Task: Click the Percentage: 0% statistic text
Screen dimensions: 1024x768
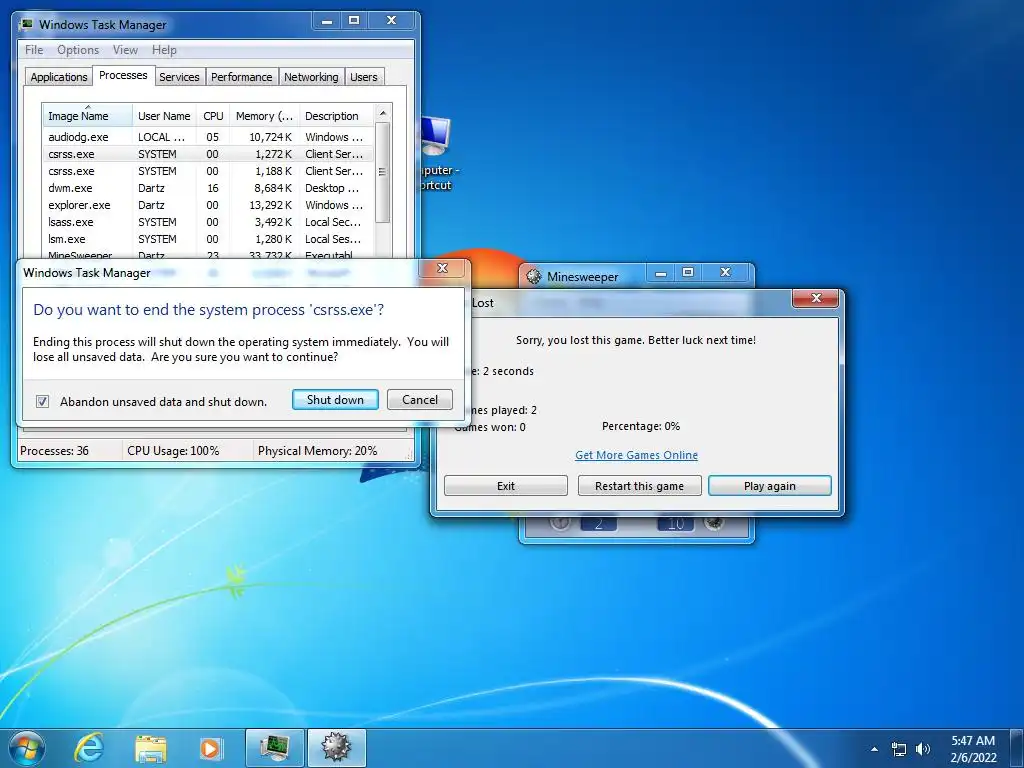Action: 641,426
